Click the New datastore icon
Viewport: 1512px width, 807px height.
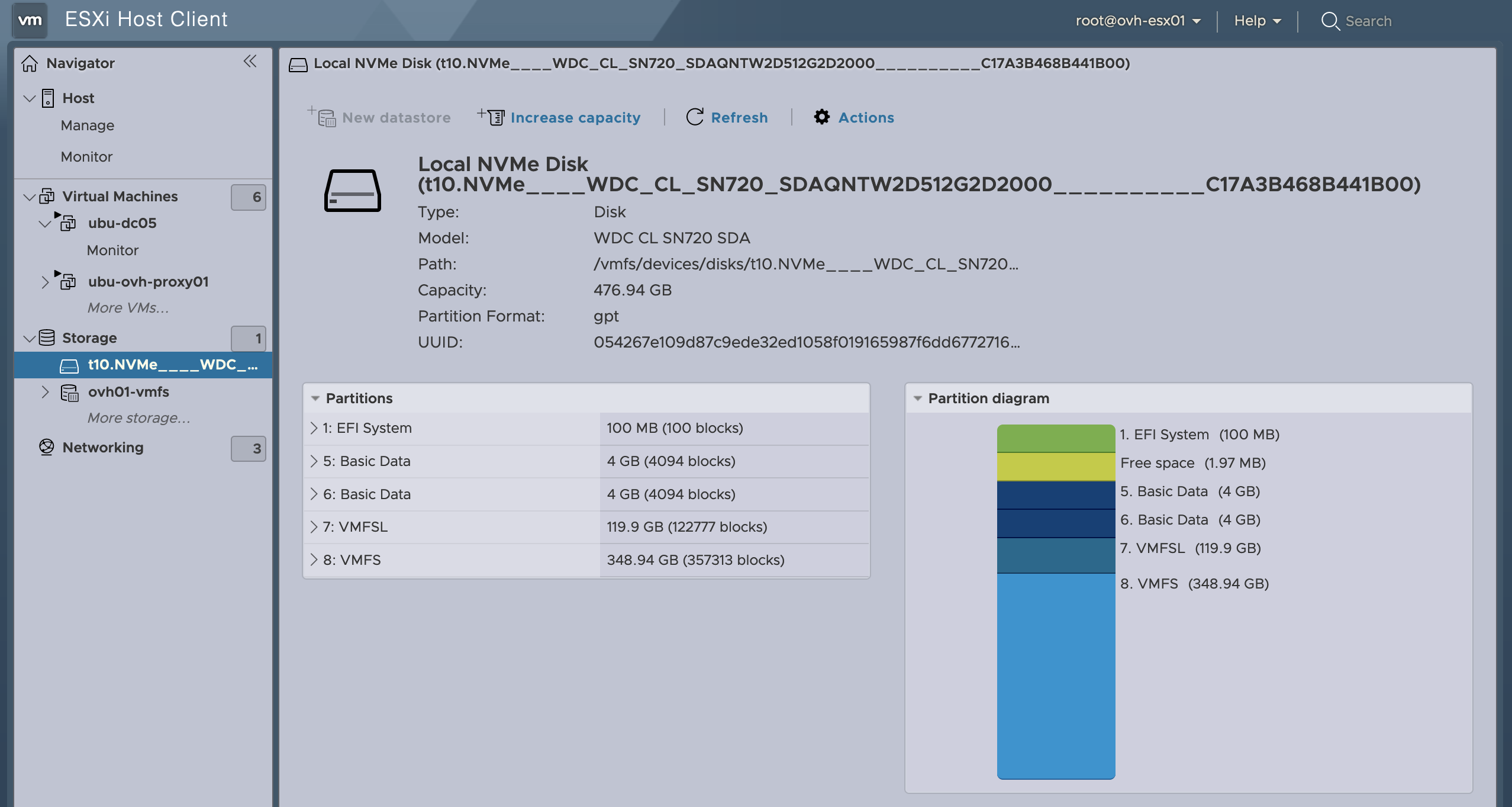(x=321, y=116)
